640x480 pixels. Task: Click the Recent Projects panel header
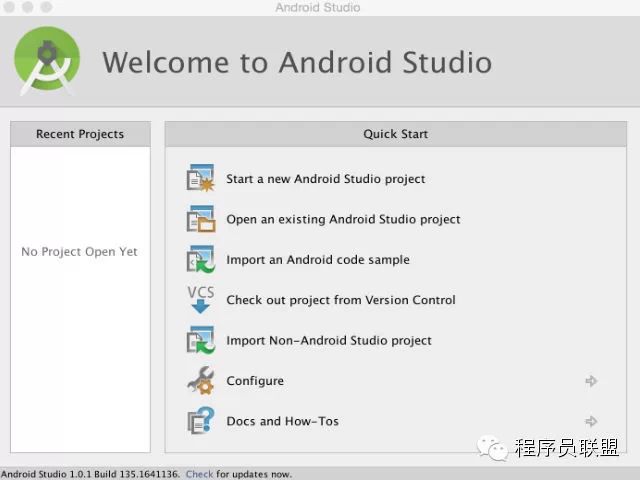click(80, 134)
